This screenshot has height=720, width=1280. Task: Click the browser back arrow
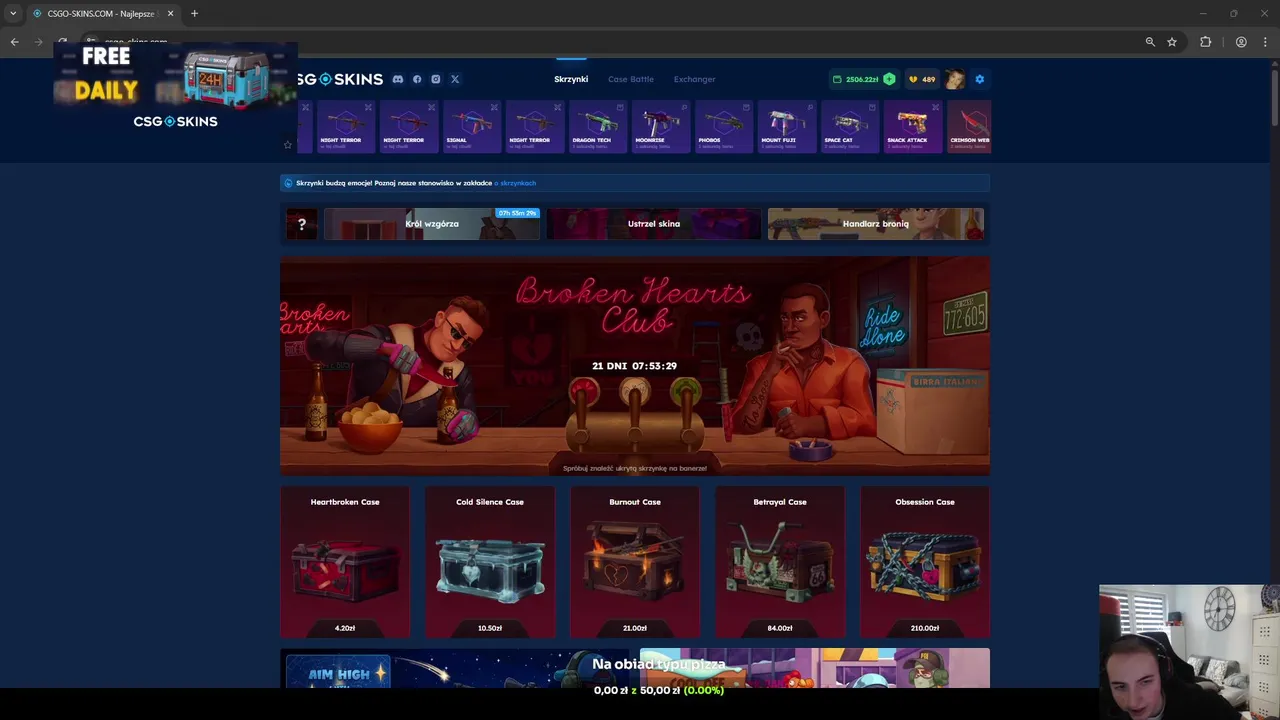pyautogui.click(x=14, y=42)
